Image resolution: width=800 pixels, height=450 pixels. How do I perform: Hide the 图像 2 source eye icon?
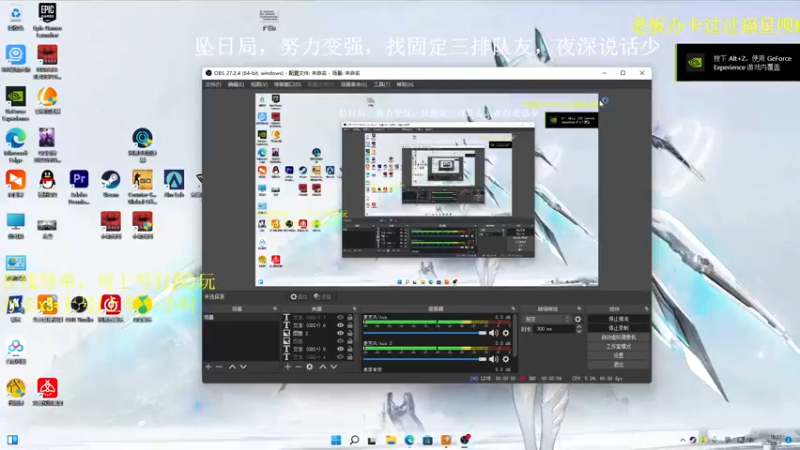click(340, 333)
